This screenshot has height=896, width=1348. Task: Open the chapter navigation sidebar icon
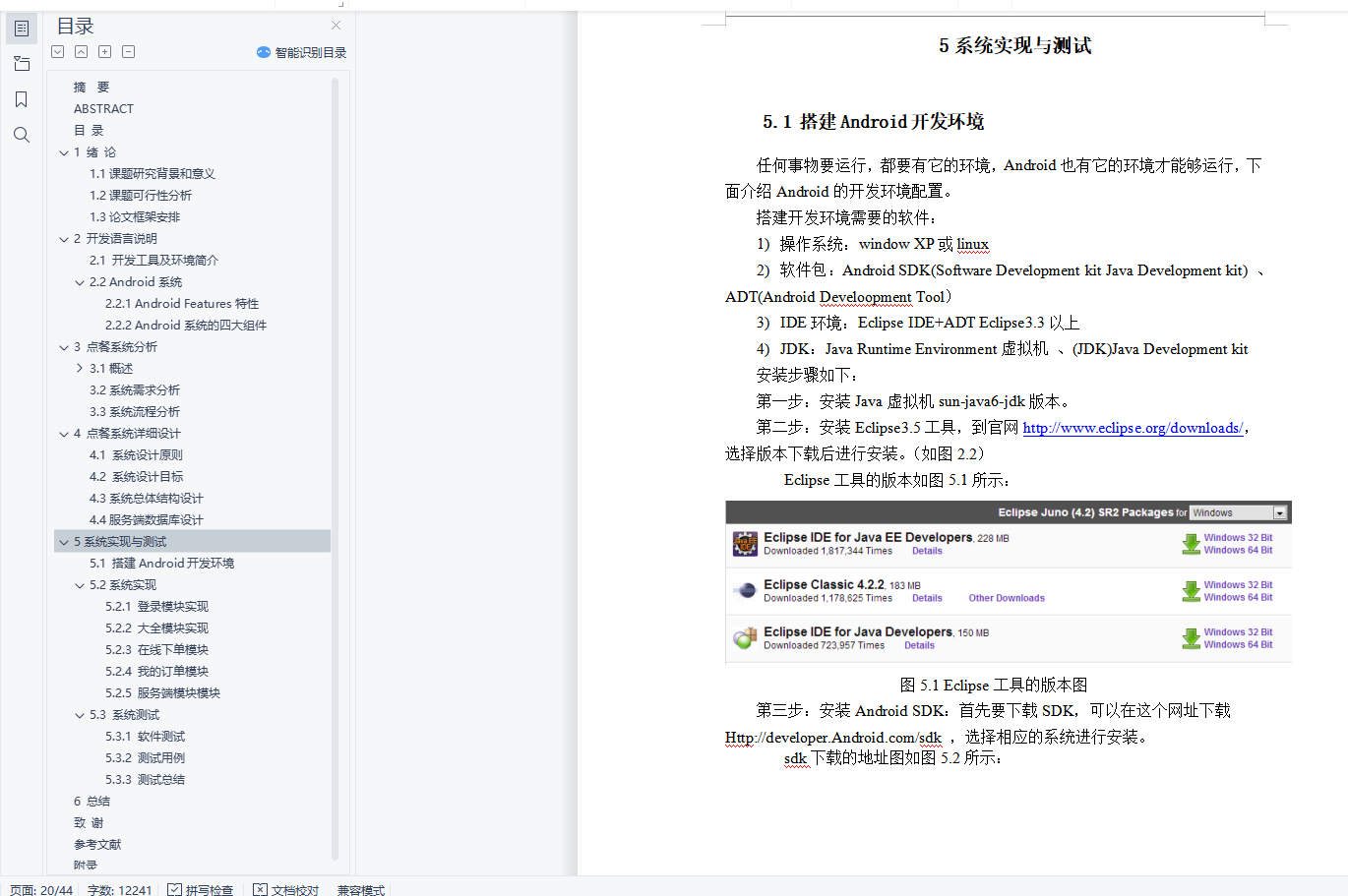[22, 64]
